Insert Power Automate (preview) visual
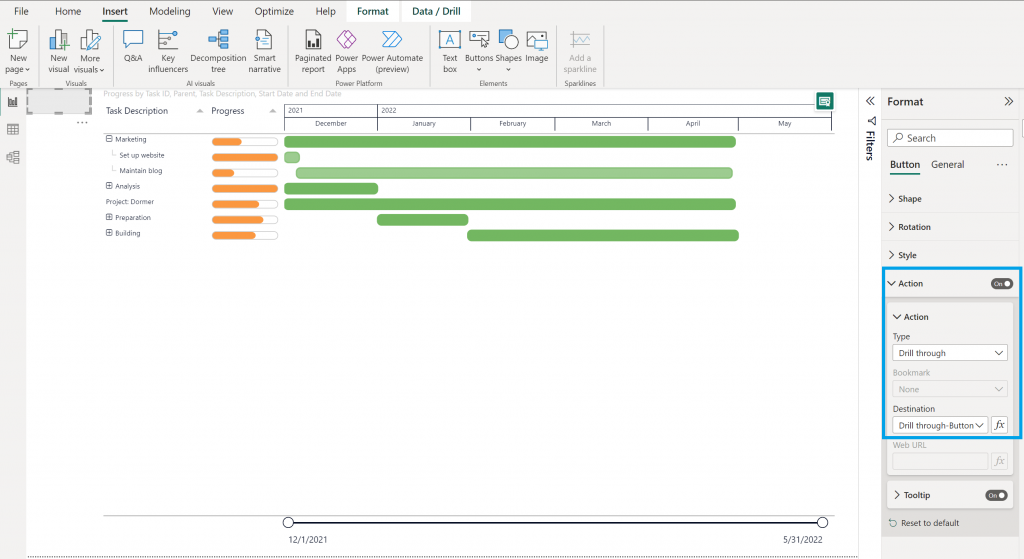 point(392,51)
